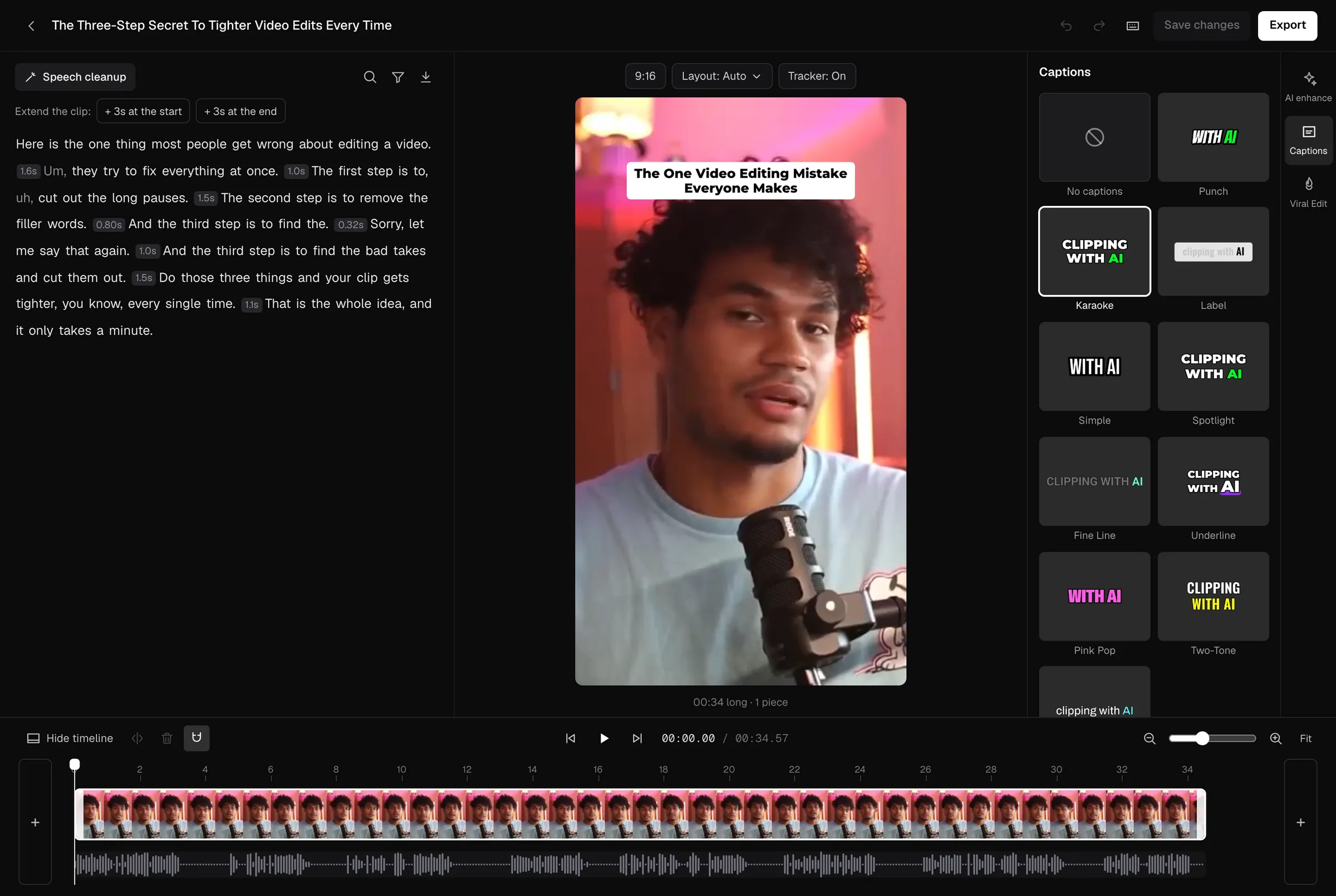The height and width of the screenshot is (896, 1336).
Task: Choose Label caption style
Action: pos(1212,252)
